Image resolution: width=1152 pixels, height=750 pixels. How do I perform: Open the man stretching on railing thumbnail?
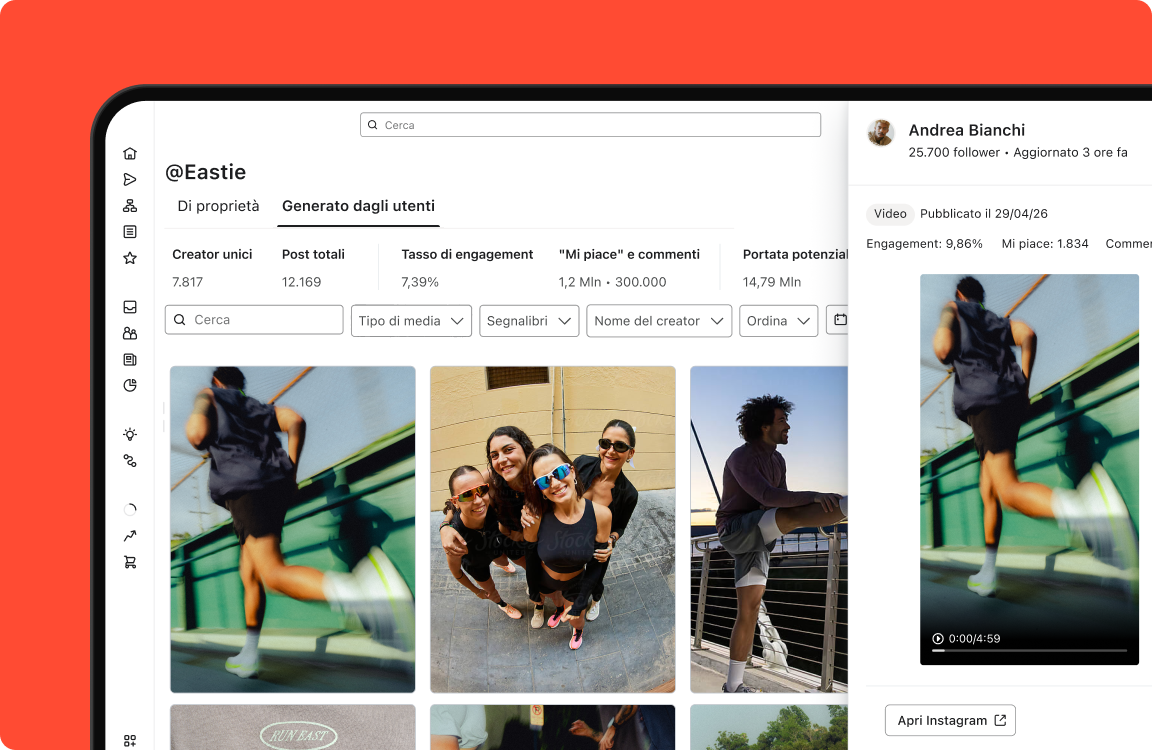tap(769, 529)
